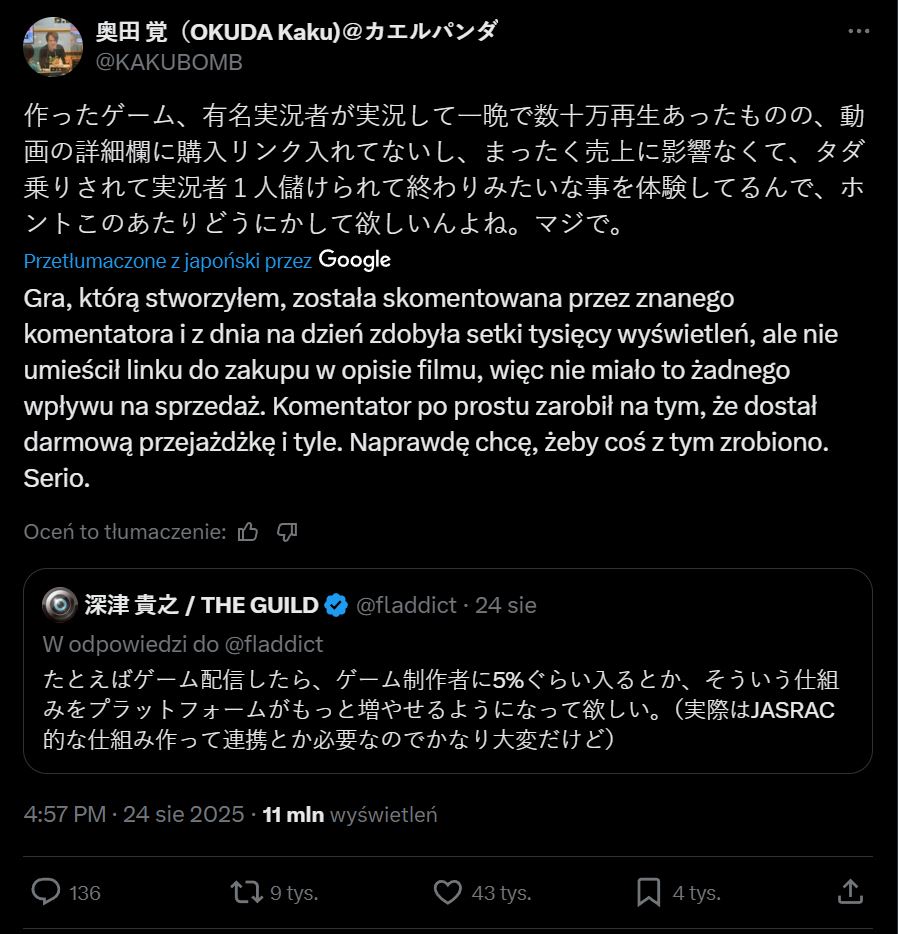Rate translation with thumbs up
Screen dimensions: 898x934
click(248, 532)
